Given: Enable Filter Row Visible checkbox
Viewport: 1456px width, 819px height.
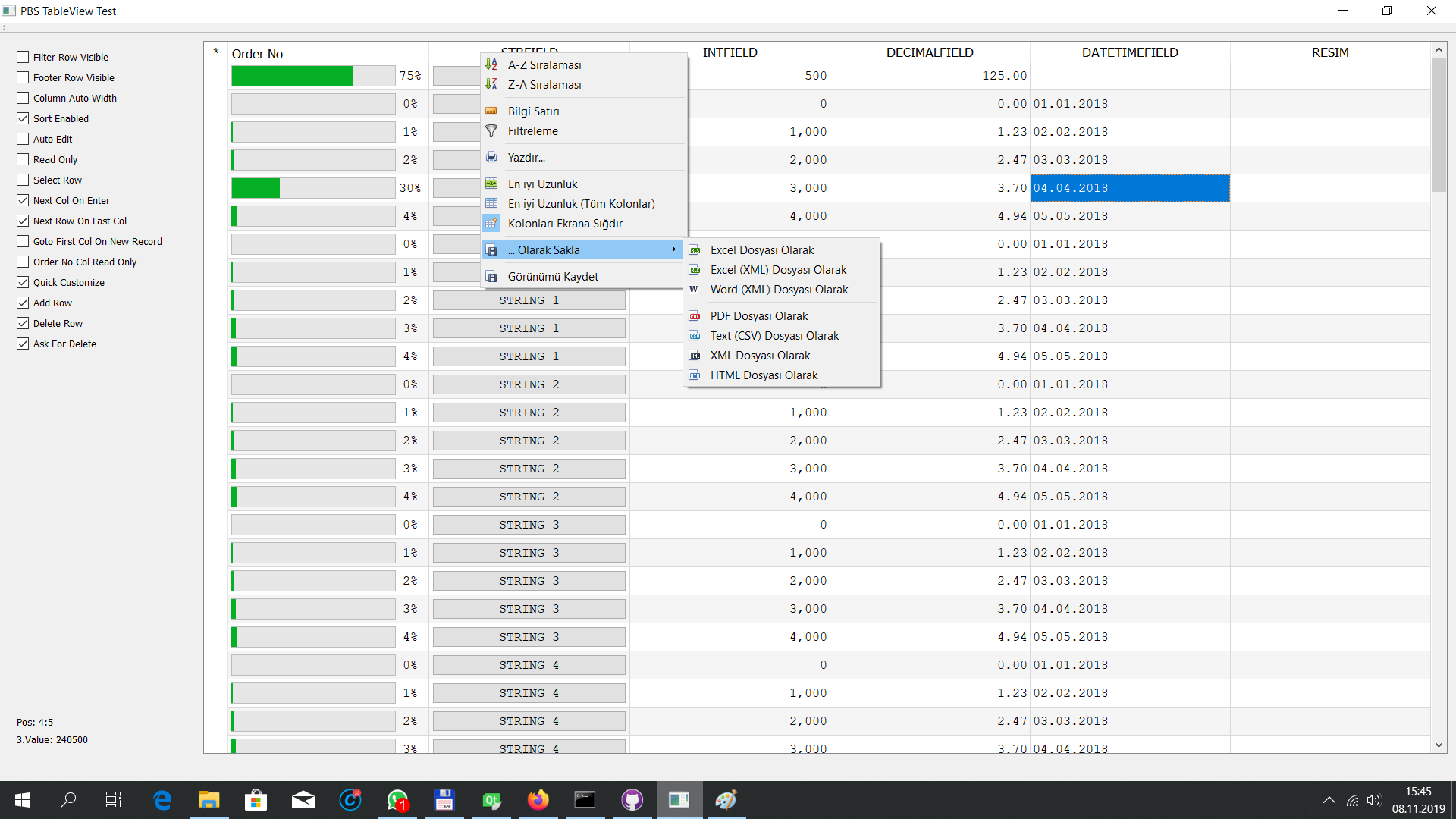Looking at the screenshot, I should coord(23,57).
